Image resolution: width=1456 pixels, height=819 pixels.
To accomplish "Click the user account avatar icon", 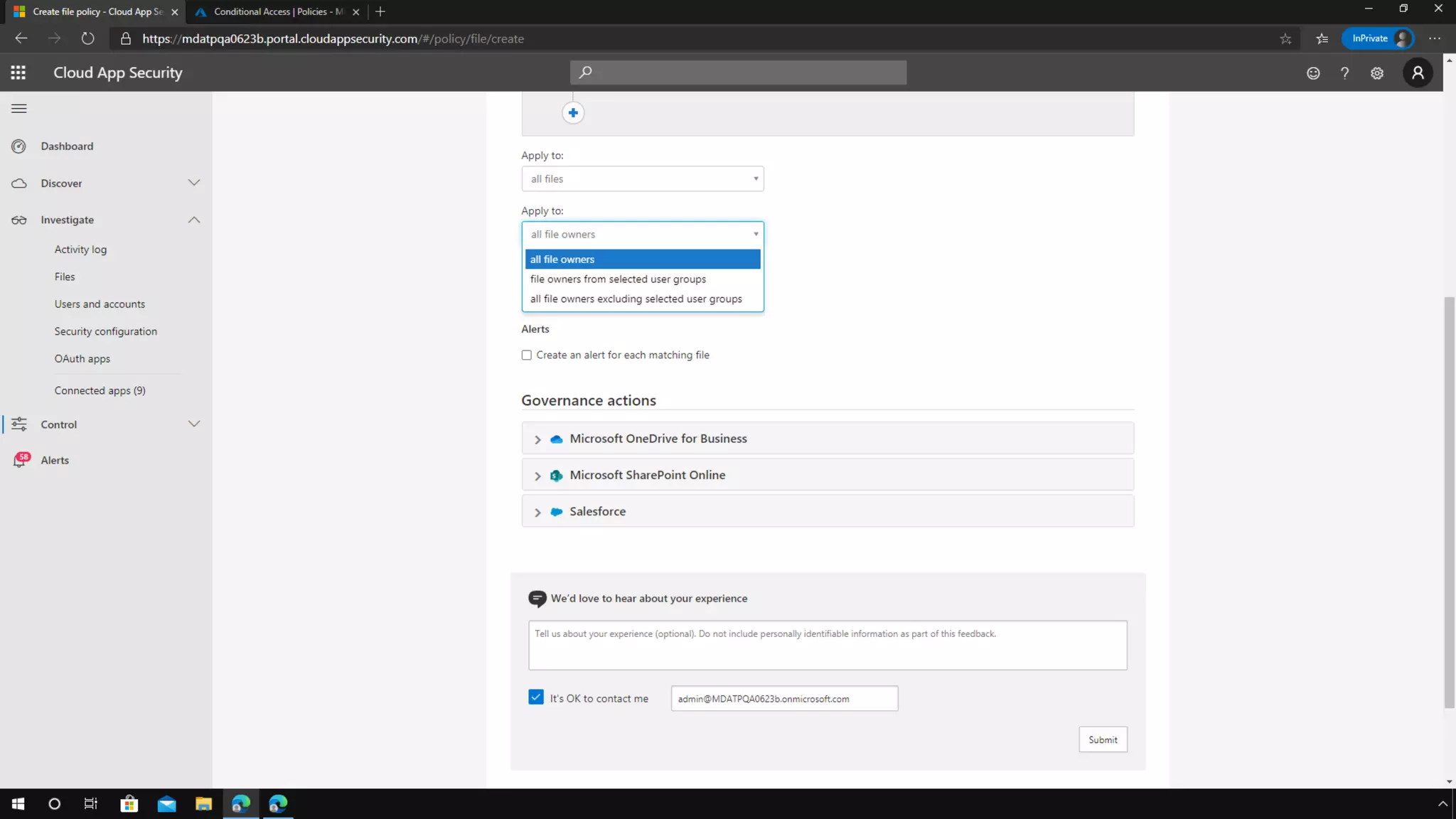I will tap(1418, 73).
